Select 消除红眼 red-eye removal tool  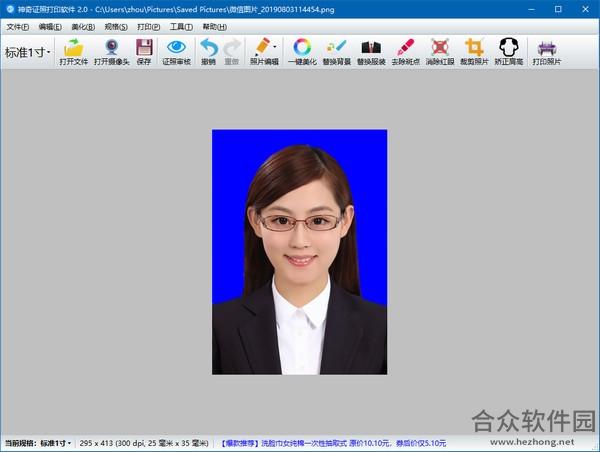point(440,52)
